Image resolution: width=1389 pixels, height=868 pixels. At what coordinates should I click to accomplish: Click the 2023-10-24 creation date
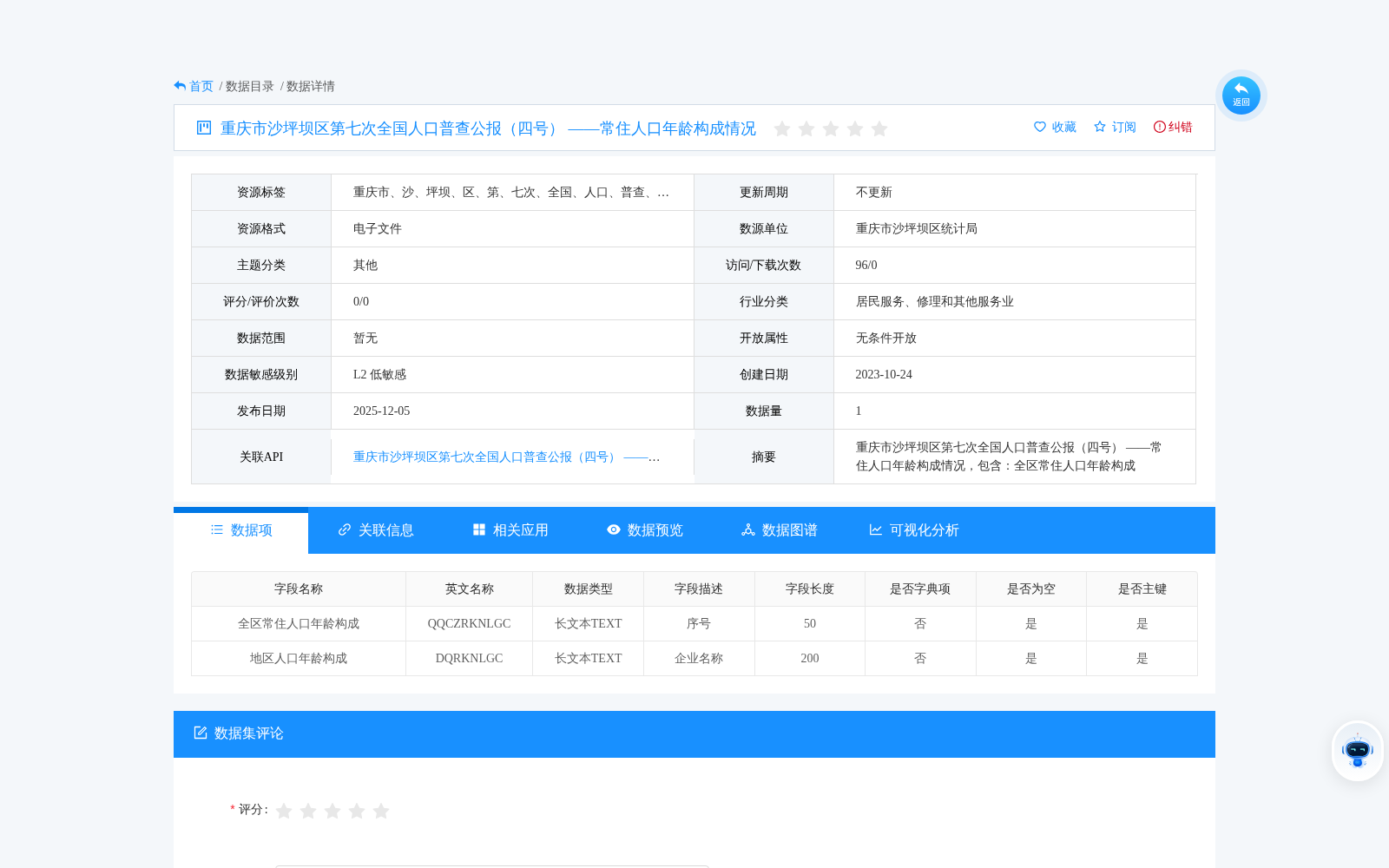pyautogui.click(x=884, y=374)
